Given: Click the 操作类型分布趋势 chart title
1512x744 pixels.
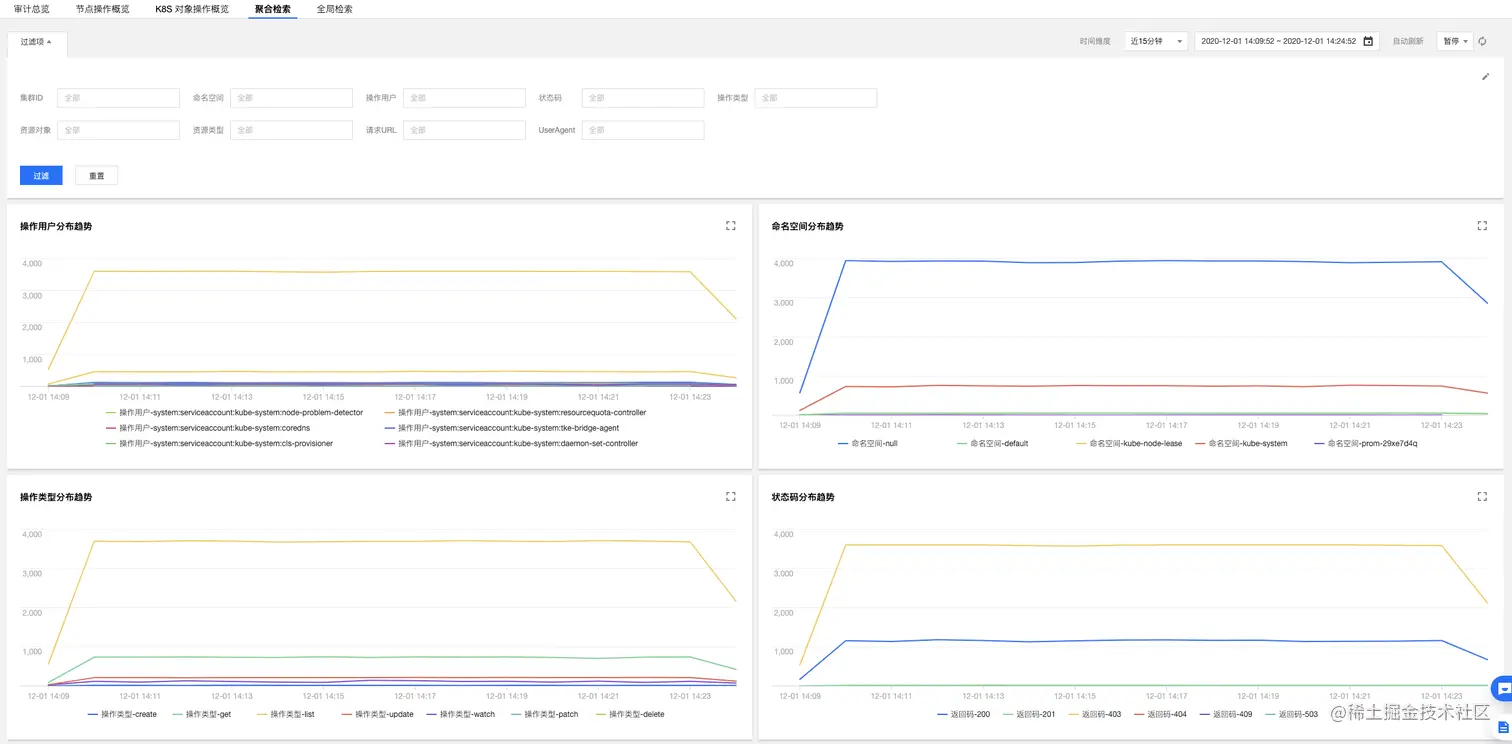Looking at the screenshot, I should pos(56,497).
